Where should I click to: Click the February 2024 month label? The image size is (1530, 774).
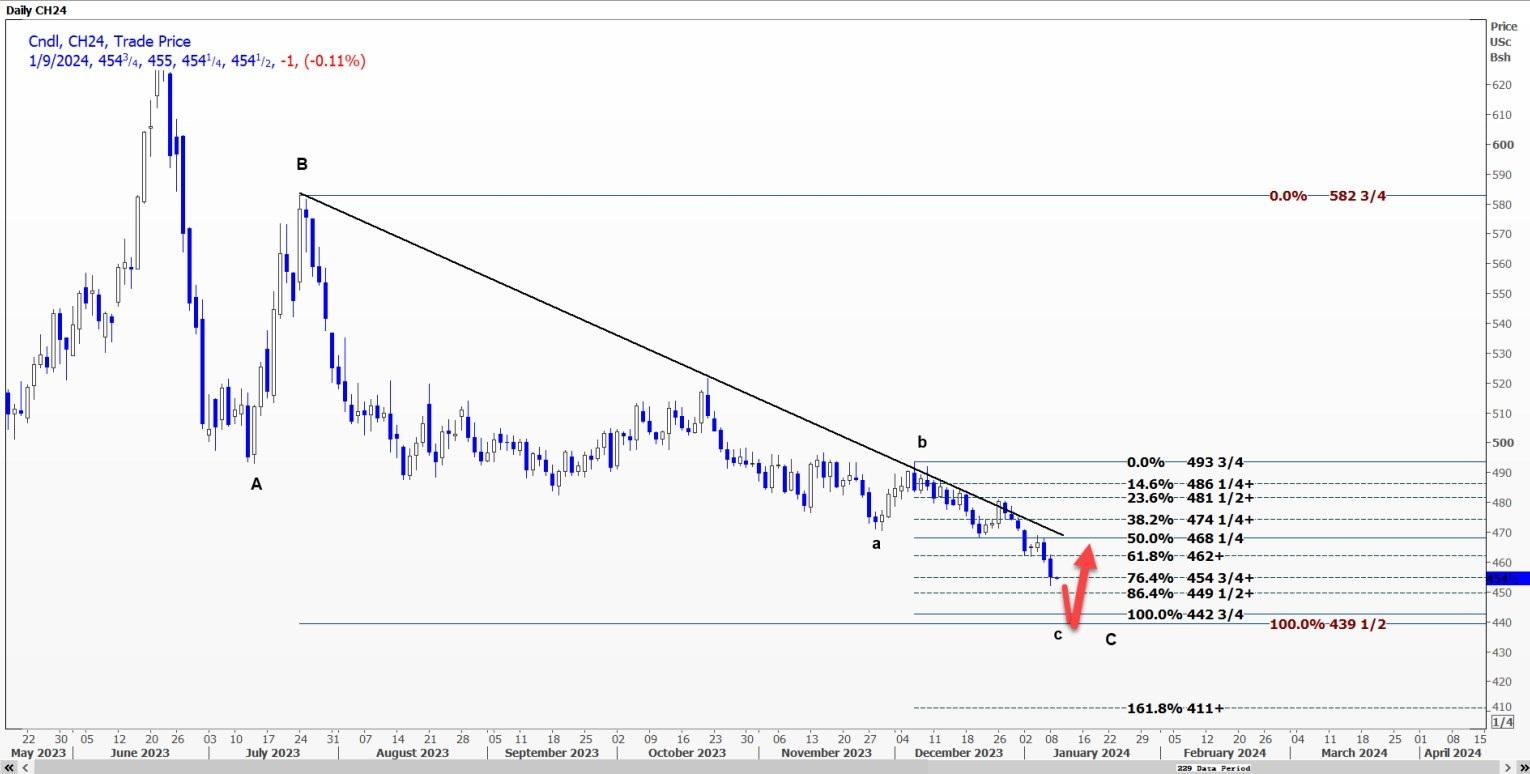pyautogui.click(x=1223, y=753)
